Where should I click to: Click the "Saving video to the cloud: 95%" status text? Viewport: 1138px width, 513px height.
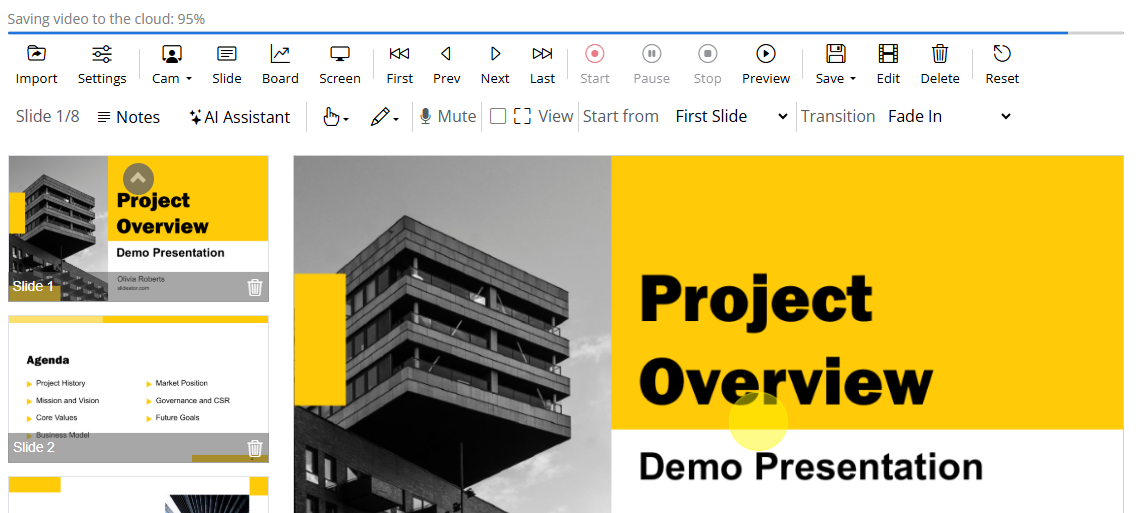pos(106,19)
